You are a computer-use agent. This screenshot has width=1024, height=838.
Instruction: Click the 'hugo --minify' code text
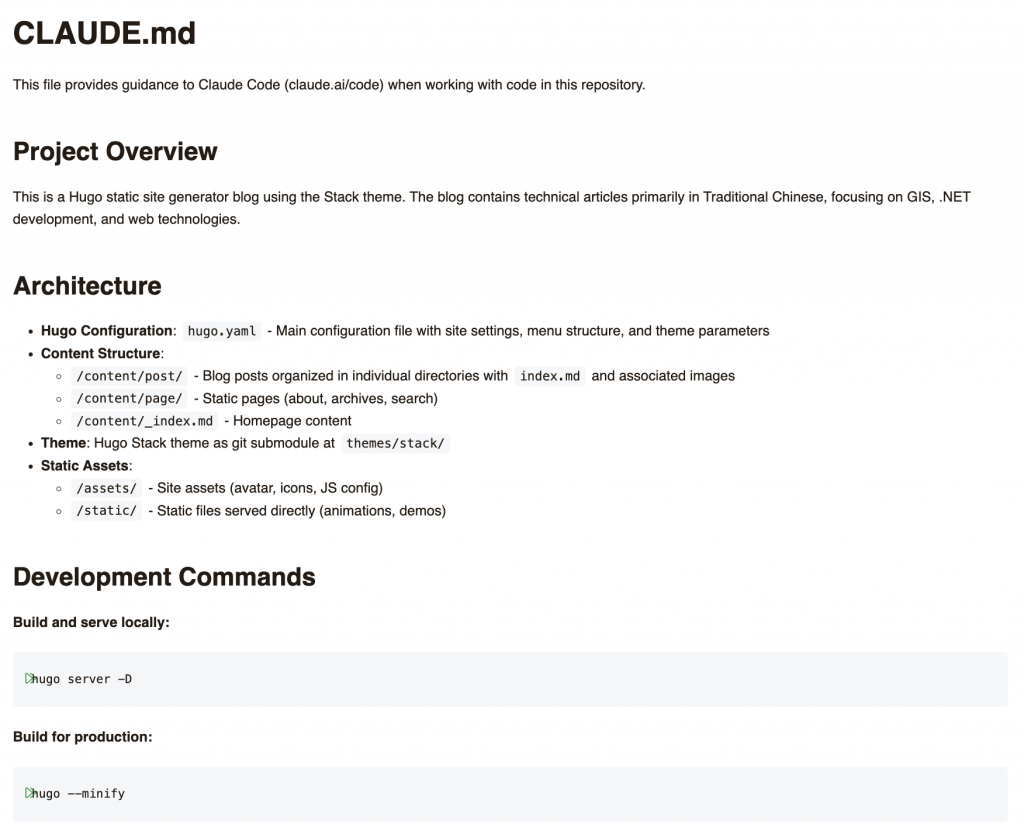point(78,794)
